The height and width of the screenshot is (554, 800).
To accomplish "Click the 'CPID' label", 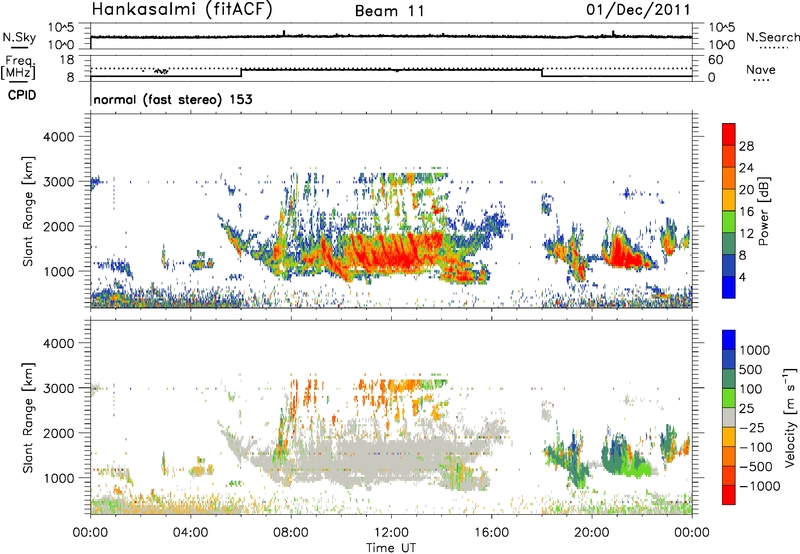I will [22, 95].
